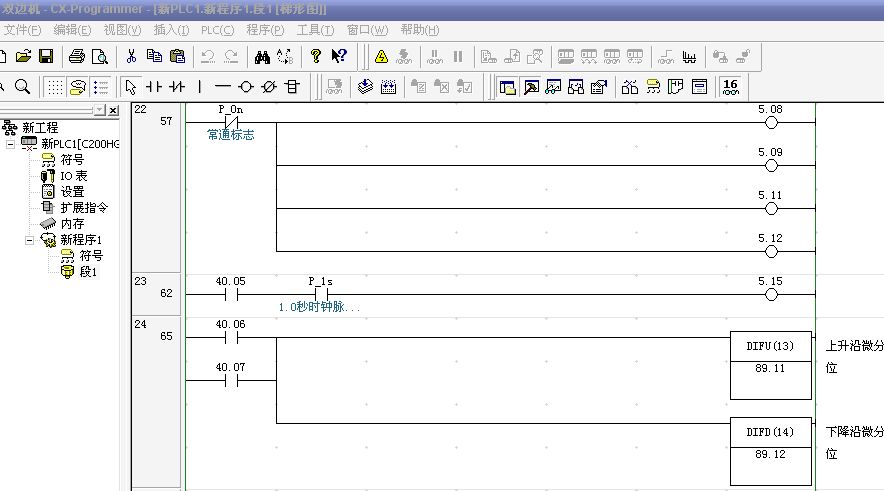884x491 pixels.
Task: Click the DIFU(13) instruction block
Action: point(770,347)
